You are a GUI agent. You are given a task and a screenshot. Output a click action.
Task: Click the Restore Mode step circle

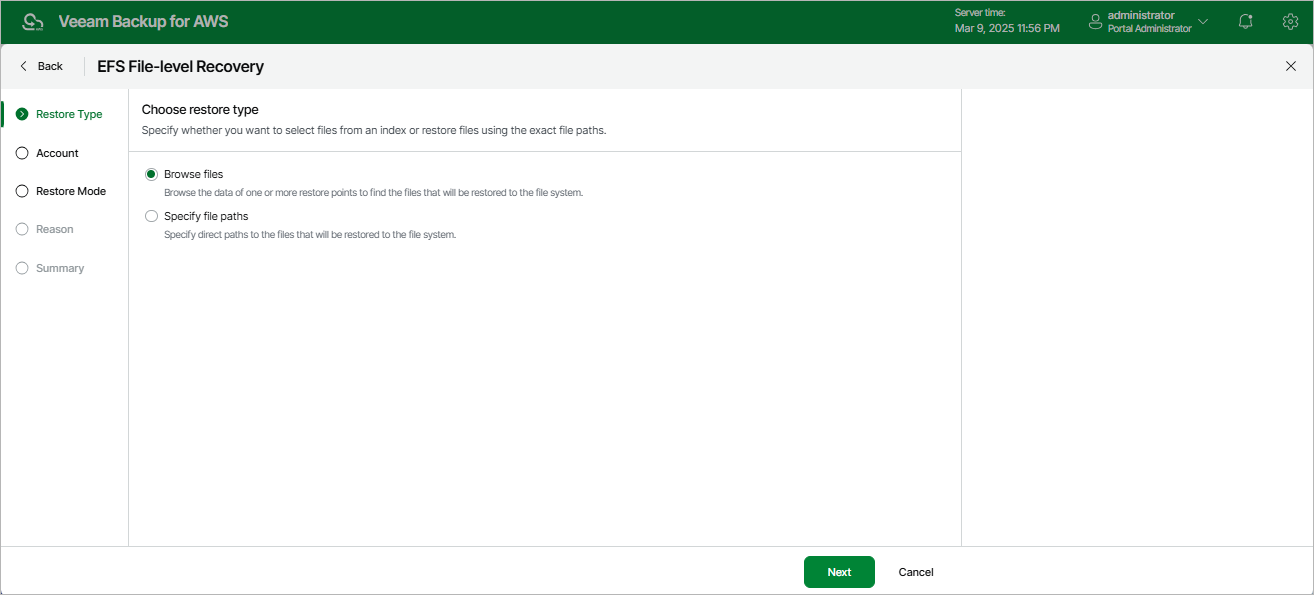pyautogui.click(x=22, y=190)
